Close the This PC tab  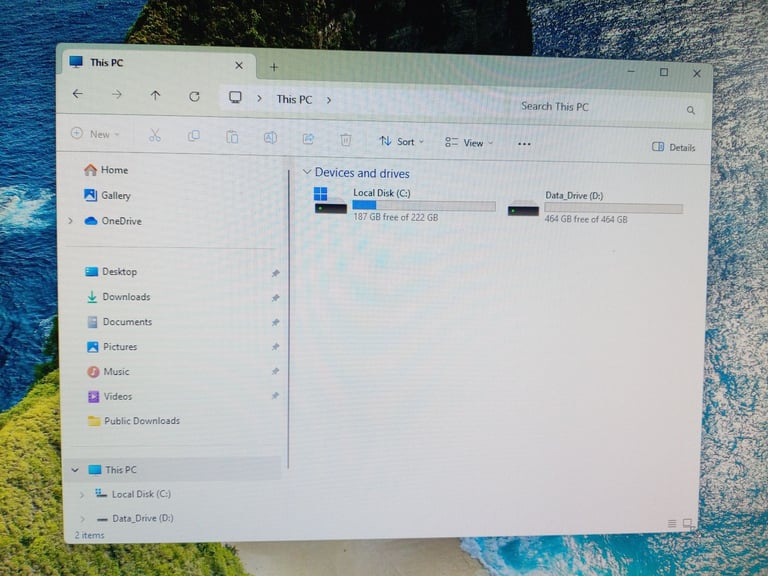(239, 65)
